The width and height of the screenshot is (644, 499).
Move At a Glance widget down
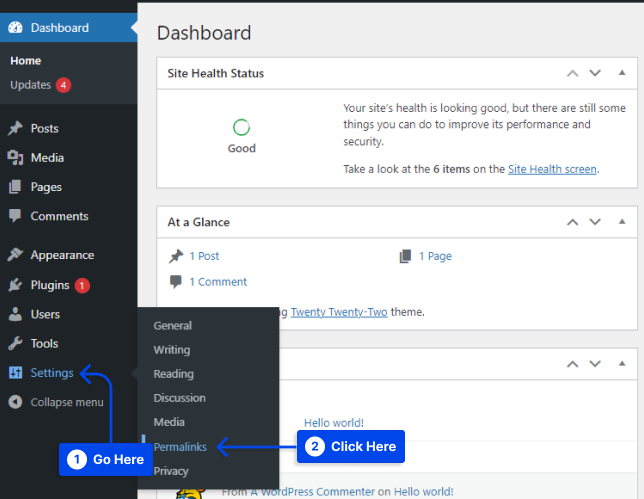tap(595, 222)
